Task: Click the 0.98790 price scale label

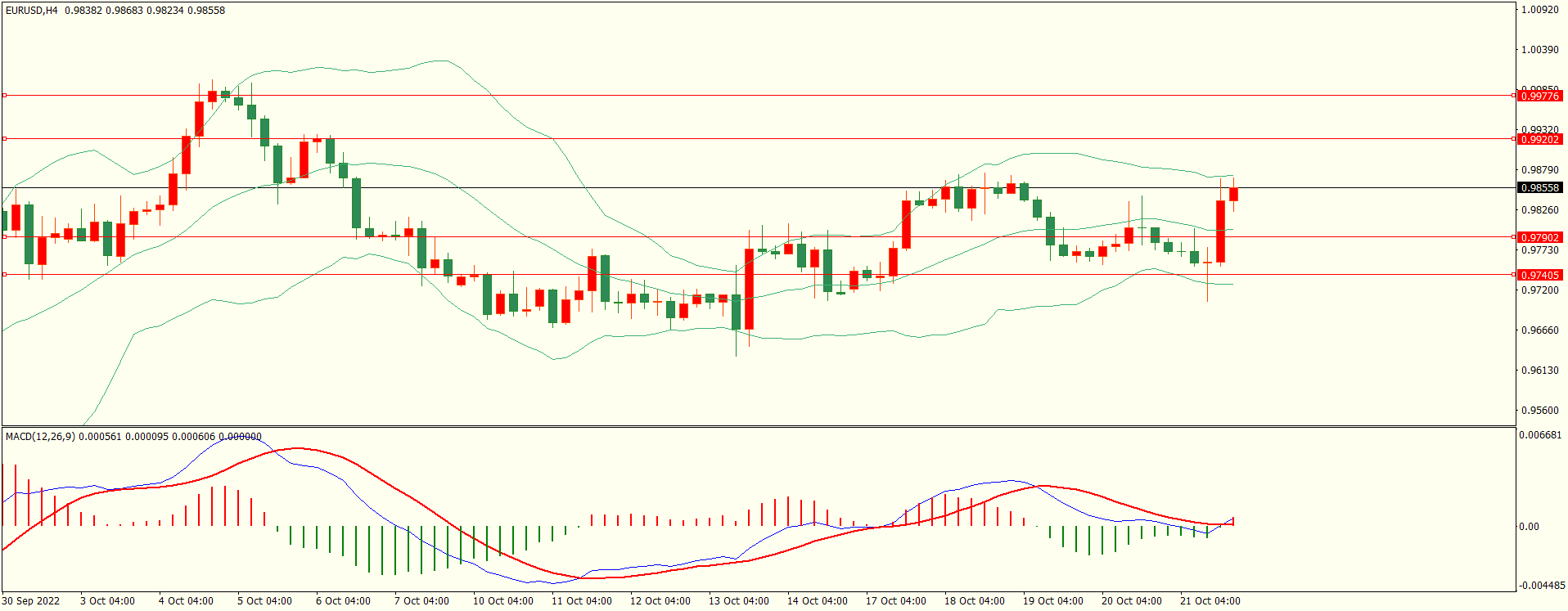Action: point(1539,170)
